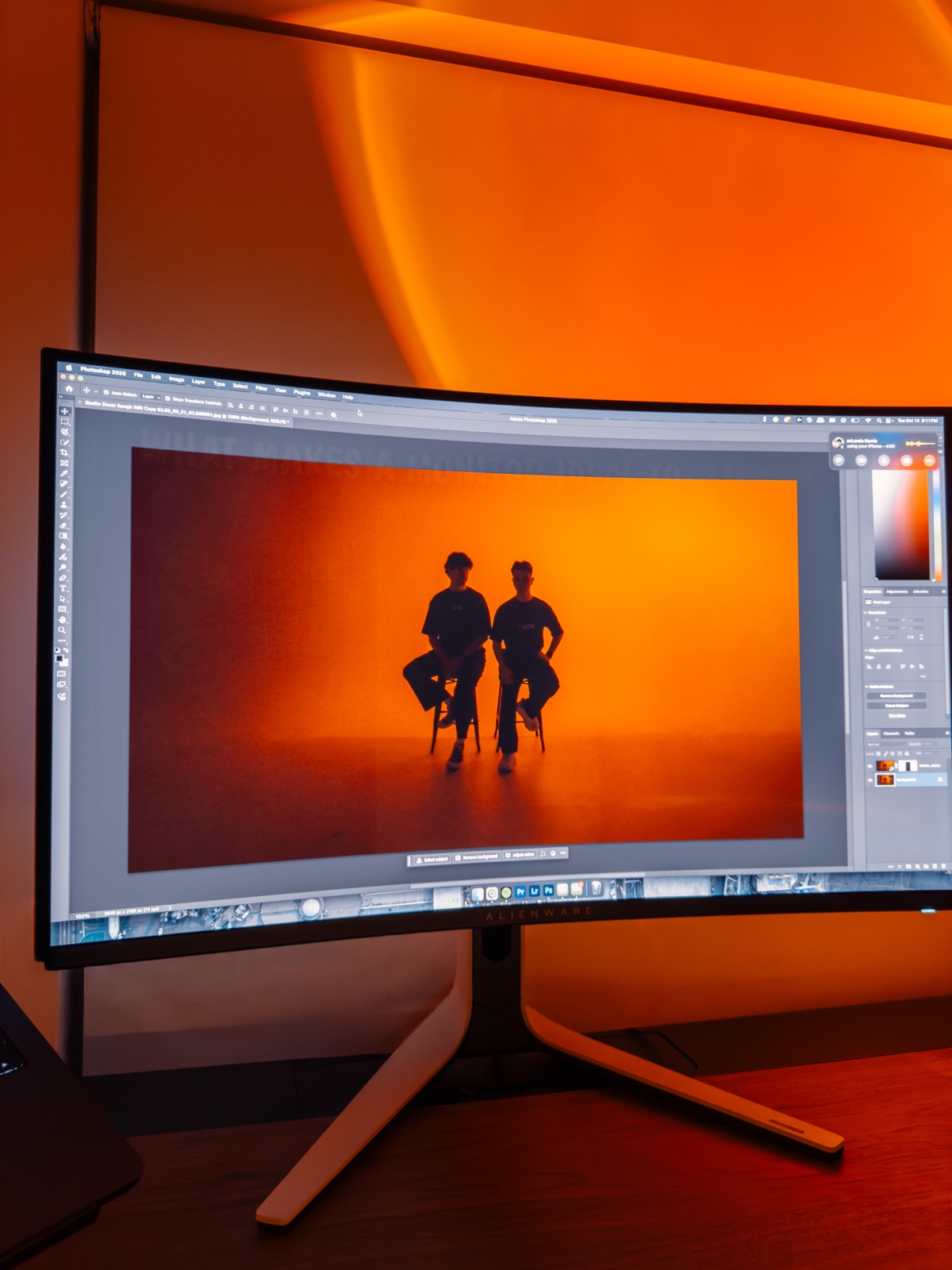The image size is (952, 1270).
Task: Pick a color in the color picker field
Action: point(901,525)
